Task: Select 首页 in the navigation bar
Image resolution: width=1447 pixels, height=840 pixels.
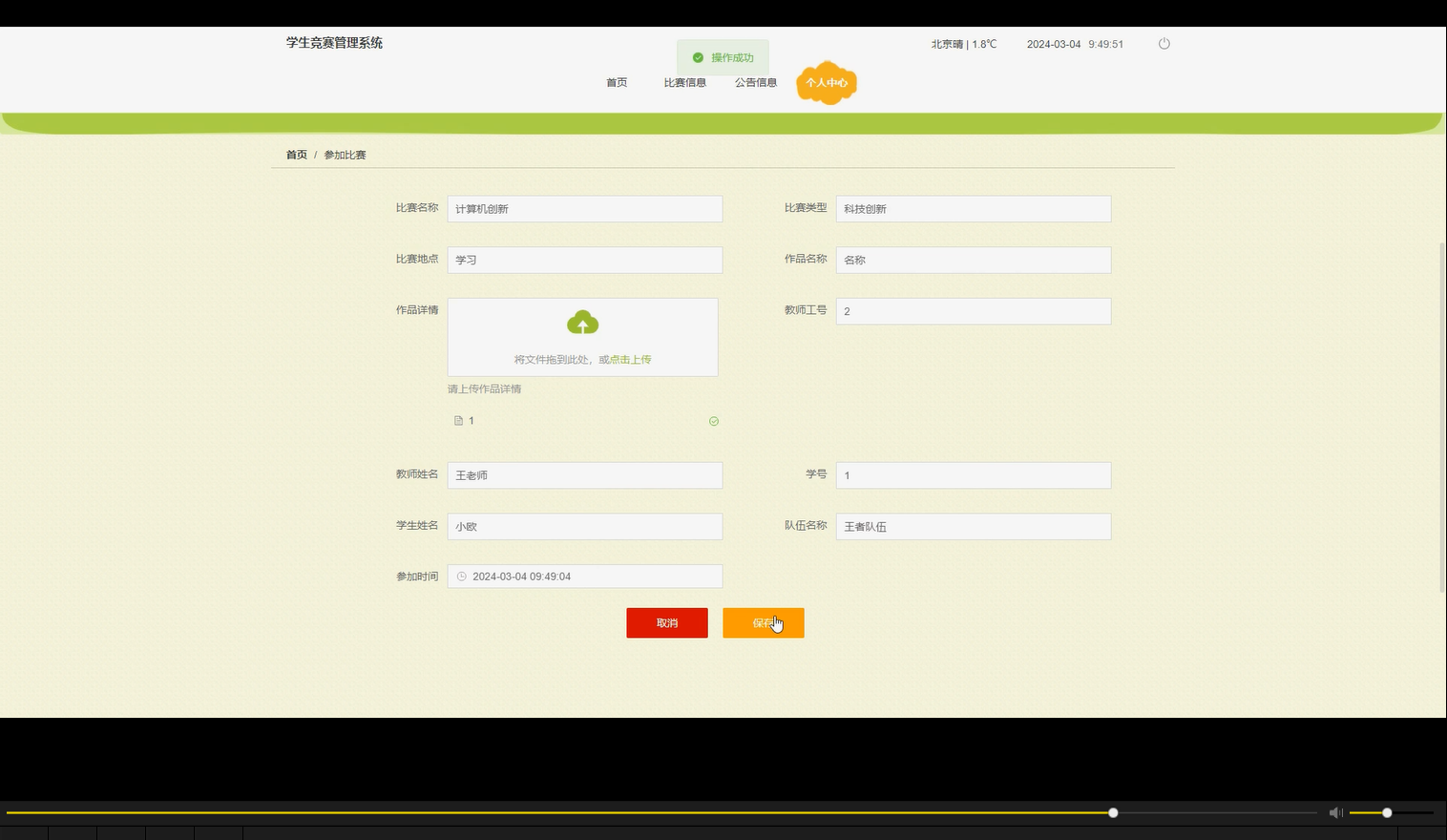Action: pyautogui.click(x=616, y=82)
